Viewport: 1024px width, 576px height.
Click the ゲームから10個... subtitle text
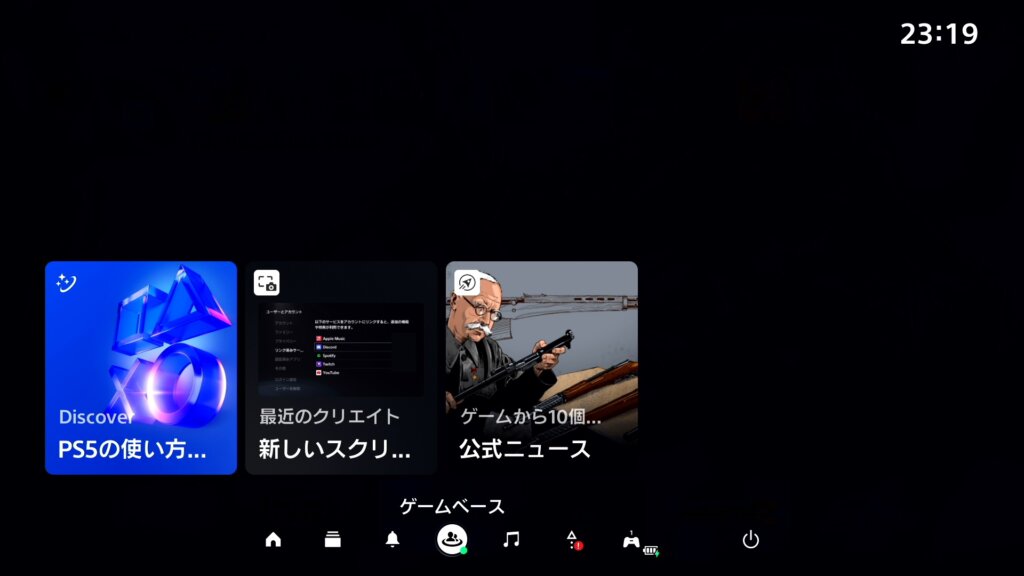point(530,417)
